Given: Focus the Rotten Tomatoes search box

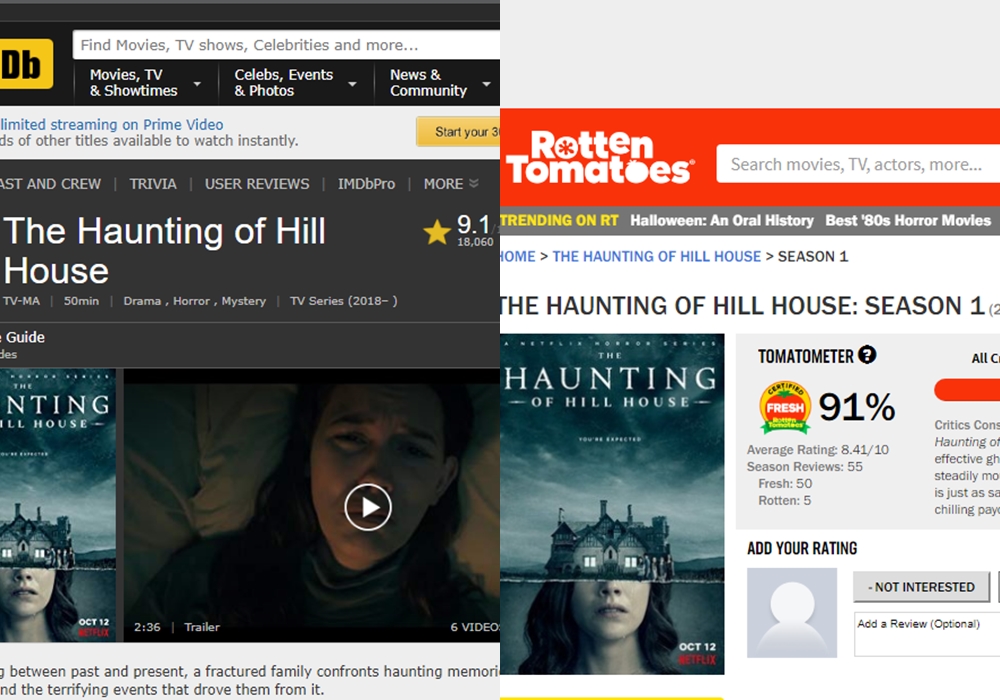Looking at the screenshot, I should click(x=857, y=164).
